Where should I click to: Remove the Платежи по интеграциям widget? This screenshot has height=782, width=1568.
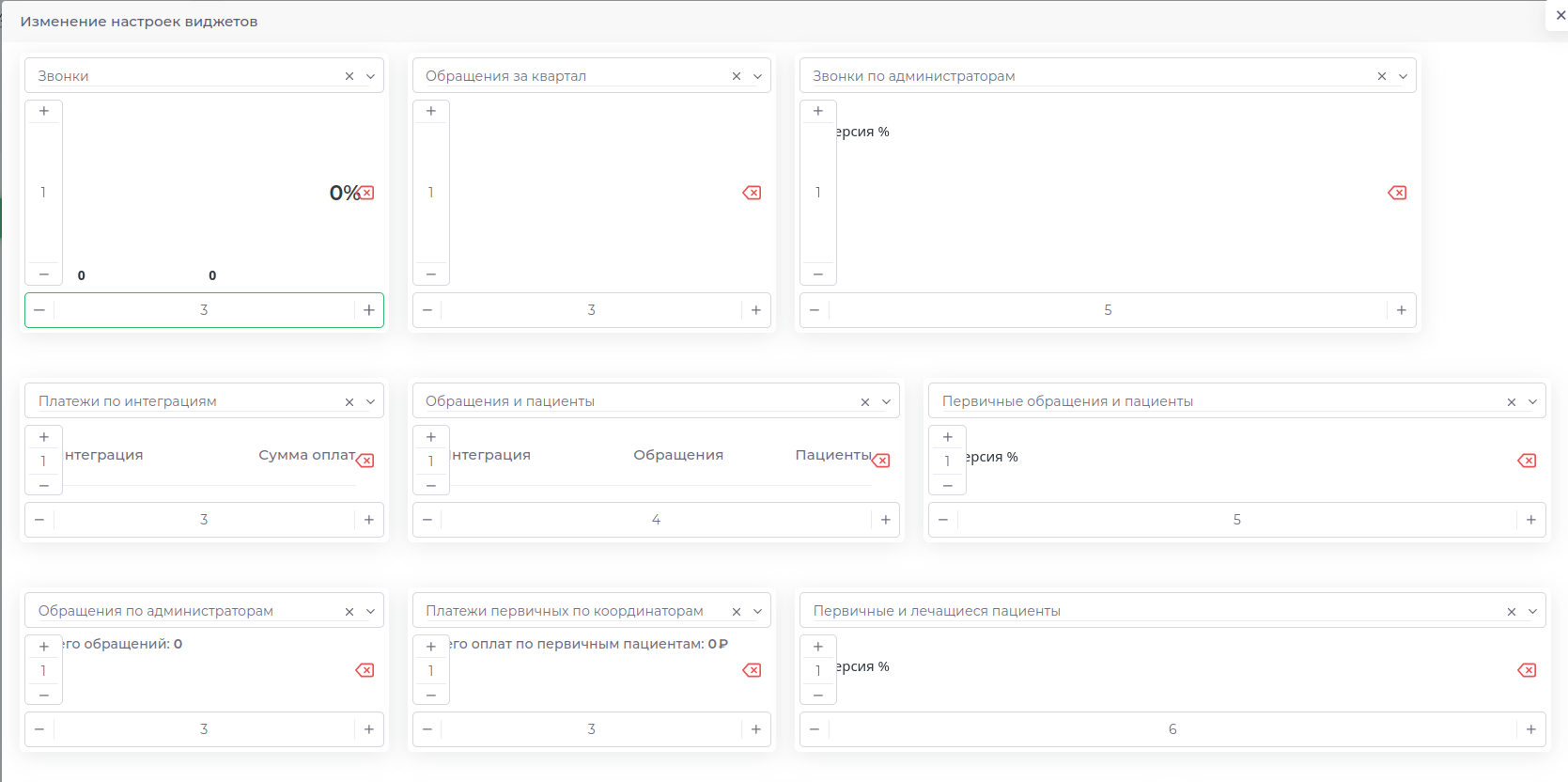(366, 461)
